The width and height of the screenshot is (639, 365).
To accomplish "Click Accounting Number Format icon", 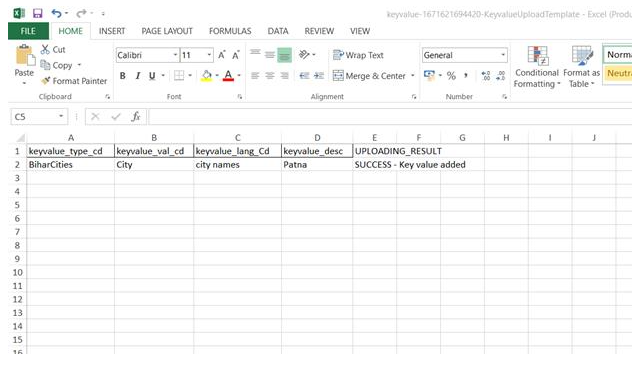I will pos(429,75).
